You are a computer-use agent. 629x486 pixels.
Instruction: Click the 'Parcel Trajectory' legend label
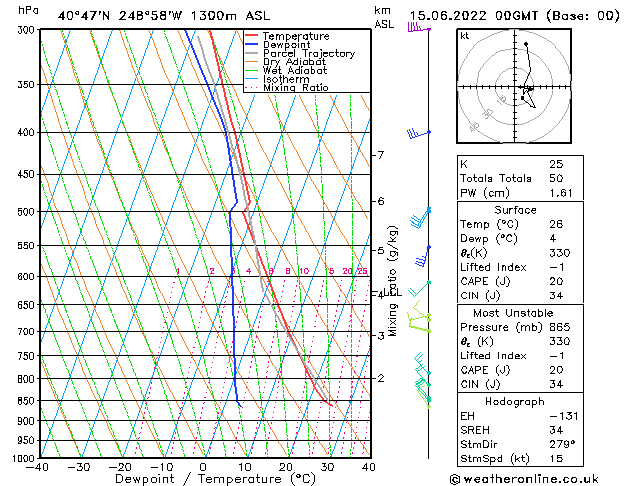[x=309, y=53]
